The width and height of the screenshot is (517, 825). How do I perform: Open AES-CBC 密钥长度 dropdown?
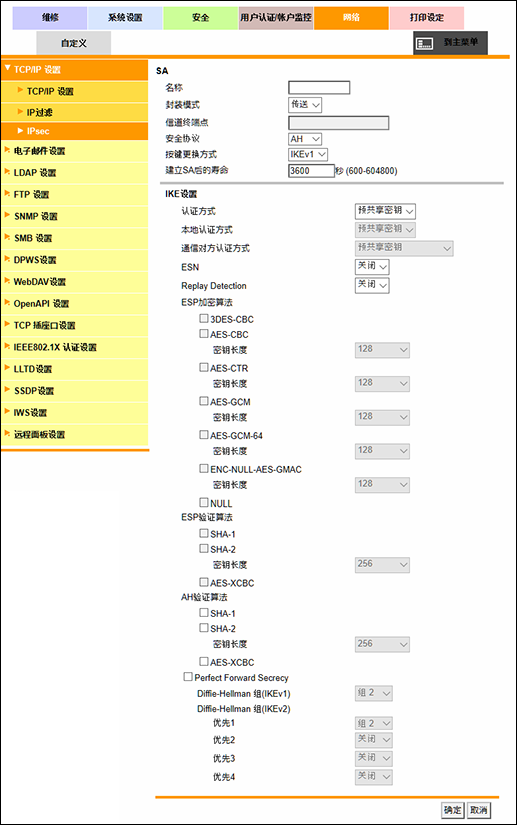point(382,350)
